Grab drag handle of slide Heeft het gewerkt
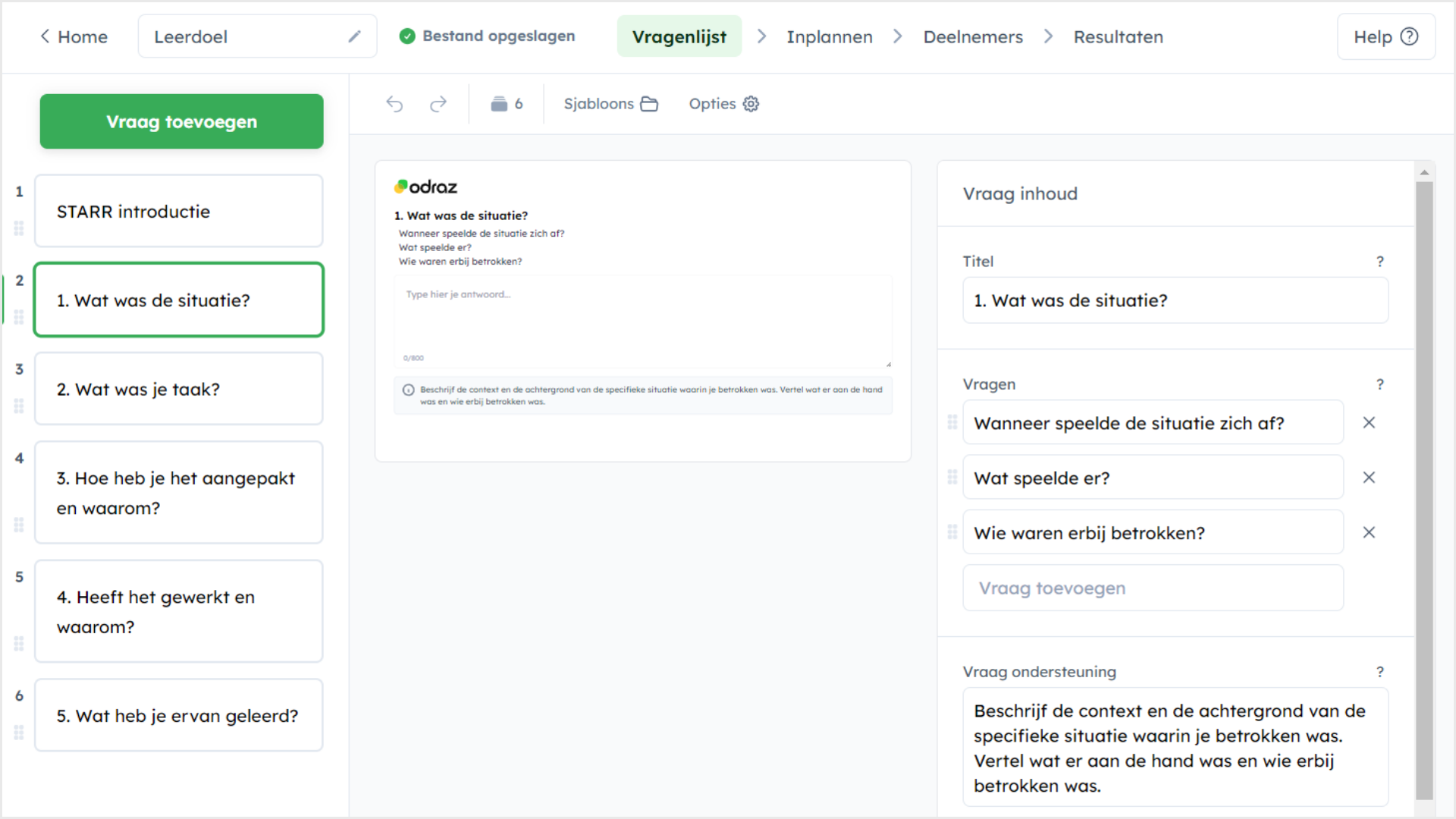Image resolution: width=1456 pixels, height=819 pixels. (19, 644)
